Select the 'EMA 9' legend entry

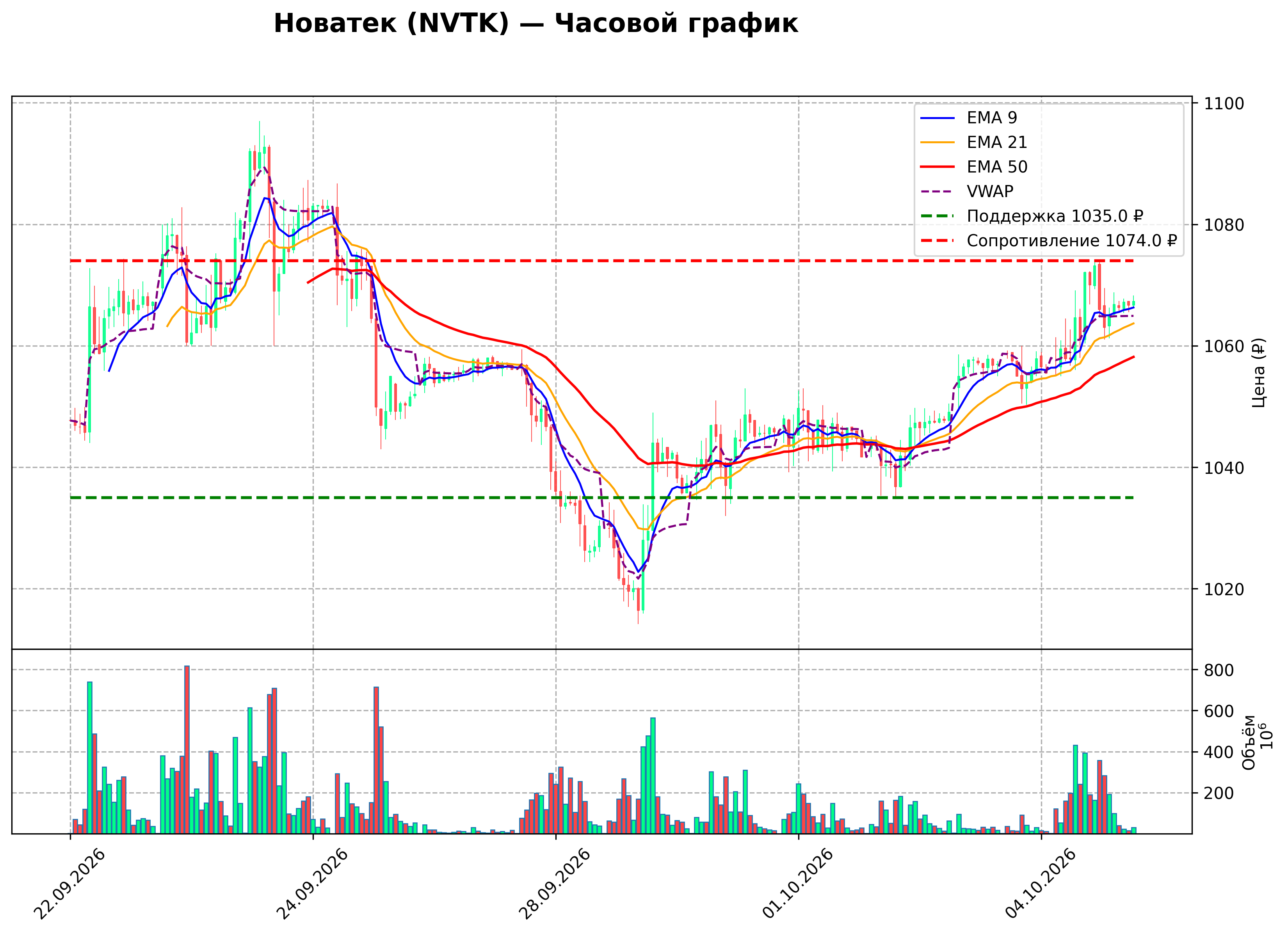point(992,118)
